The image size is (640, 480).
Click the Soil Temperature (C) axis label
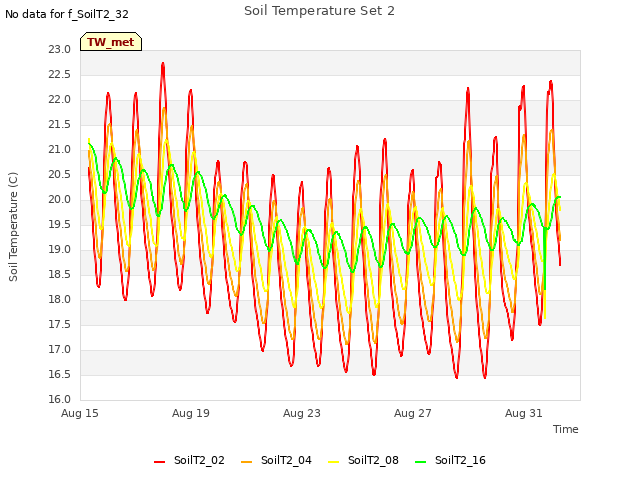pos(13,227)
